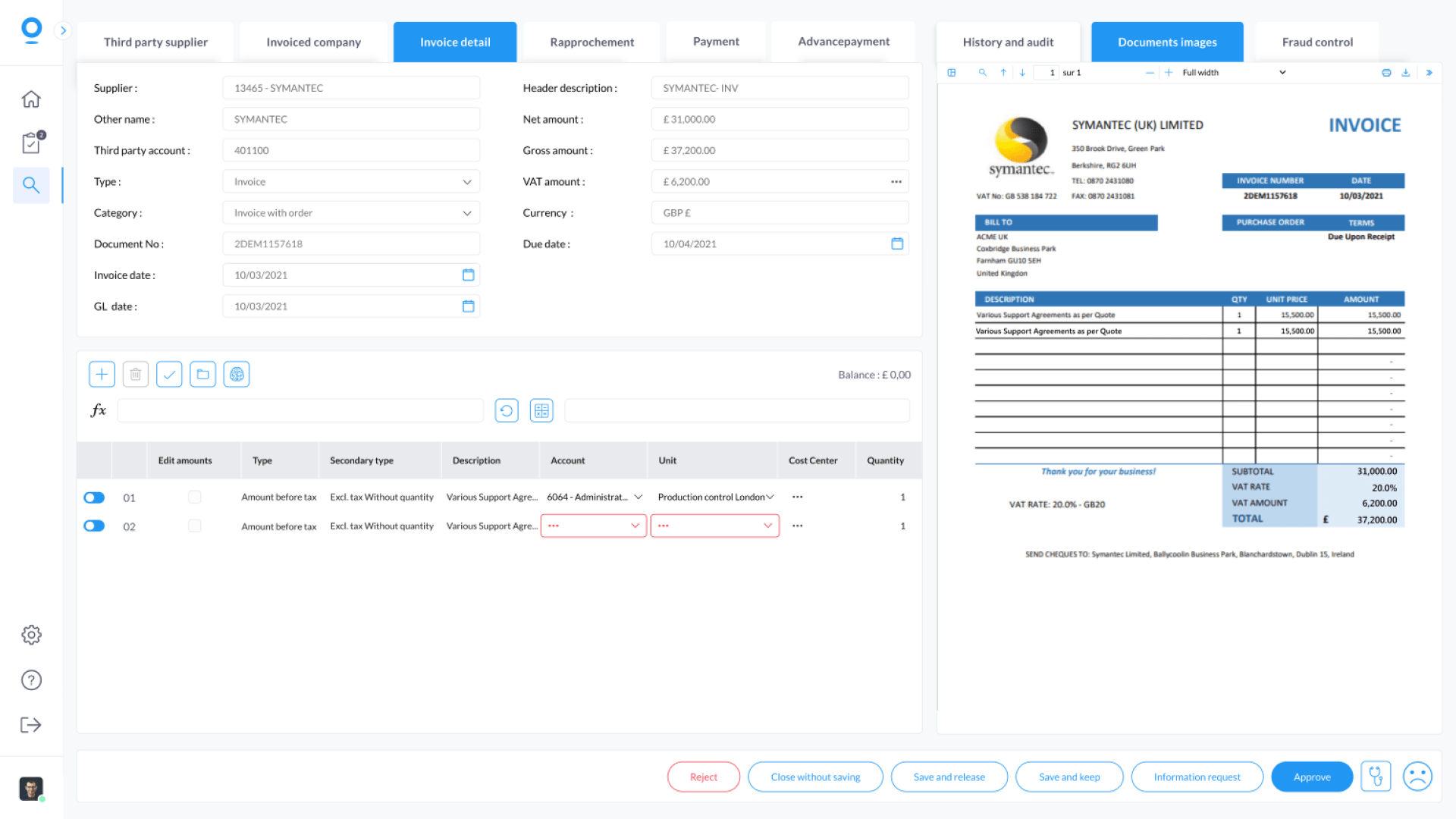
Task: Open the Fraud control tab
Action: pyautogui.click(x=1317, y=42)
